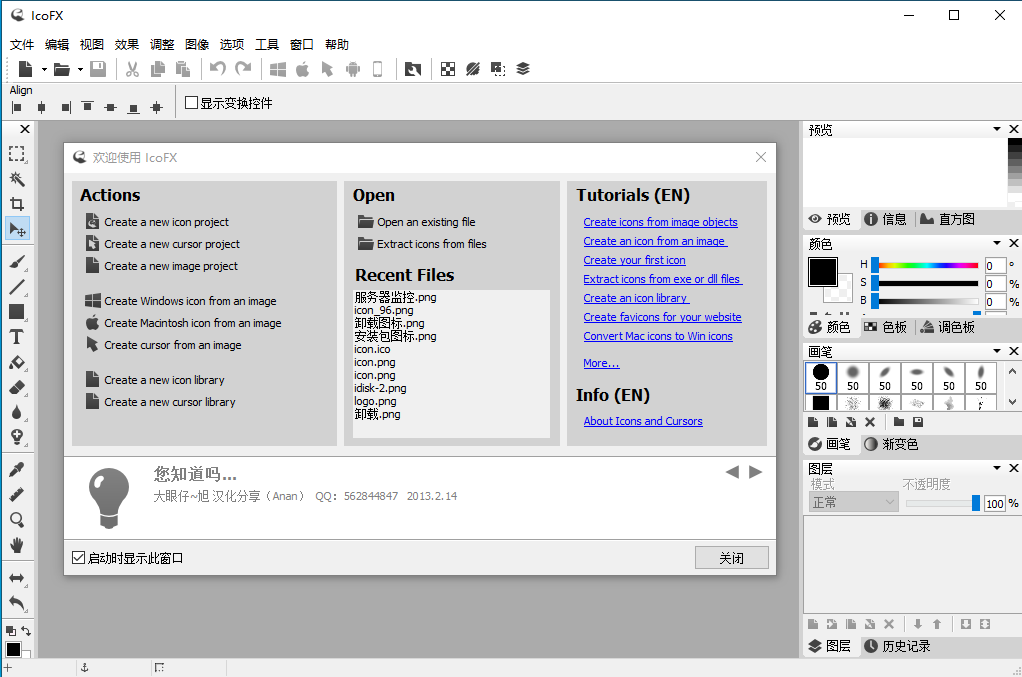Open the 文件 menu
Screen dimensions: 1022x677
click(x=22, y=44)
